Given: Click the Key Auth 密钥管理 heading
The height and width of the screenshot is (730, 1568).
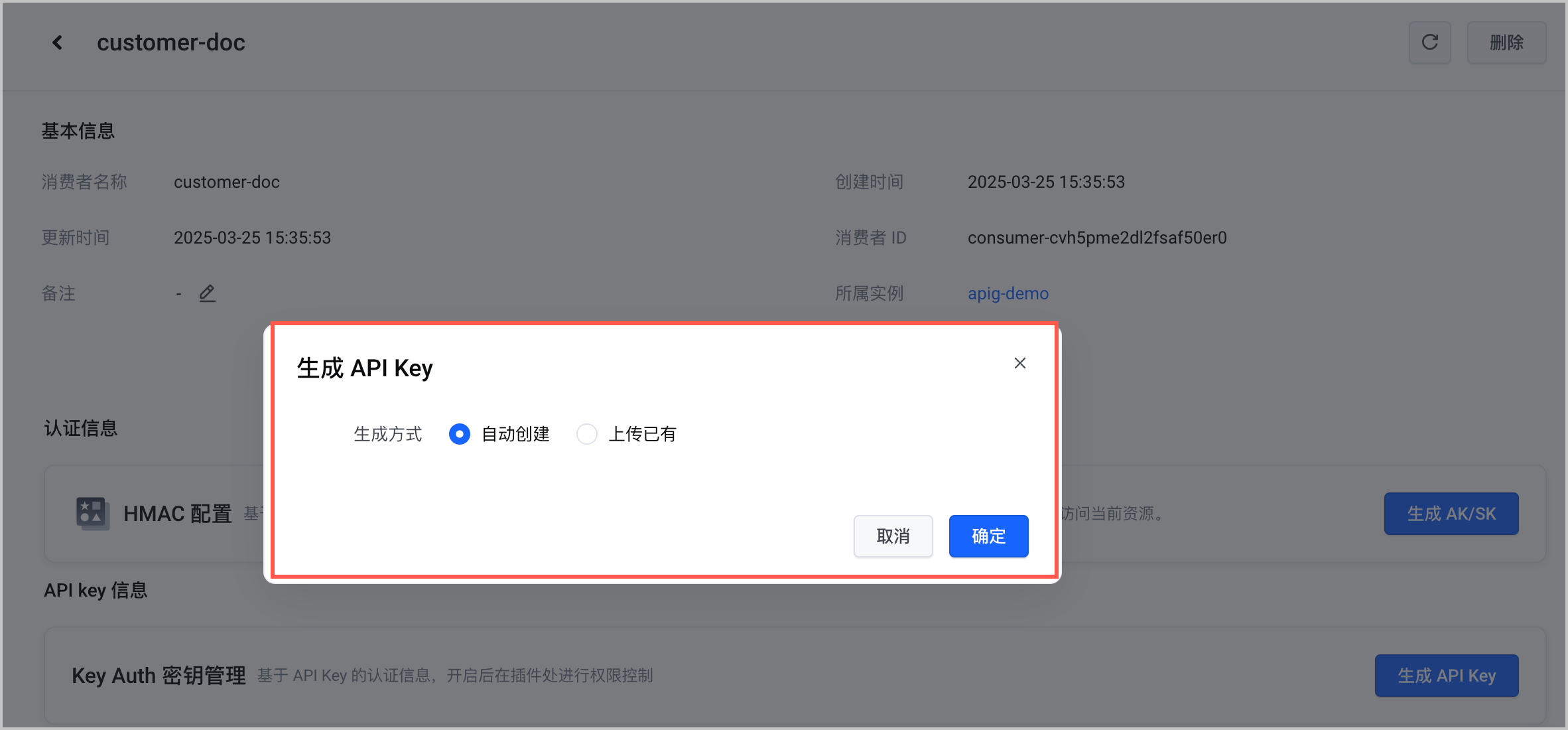Looking at the screenshot, I should (159, 676).
